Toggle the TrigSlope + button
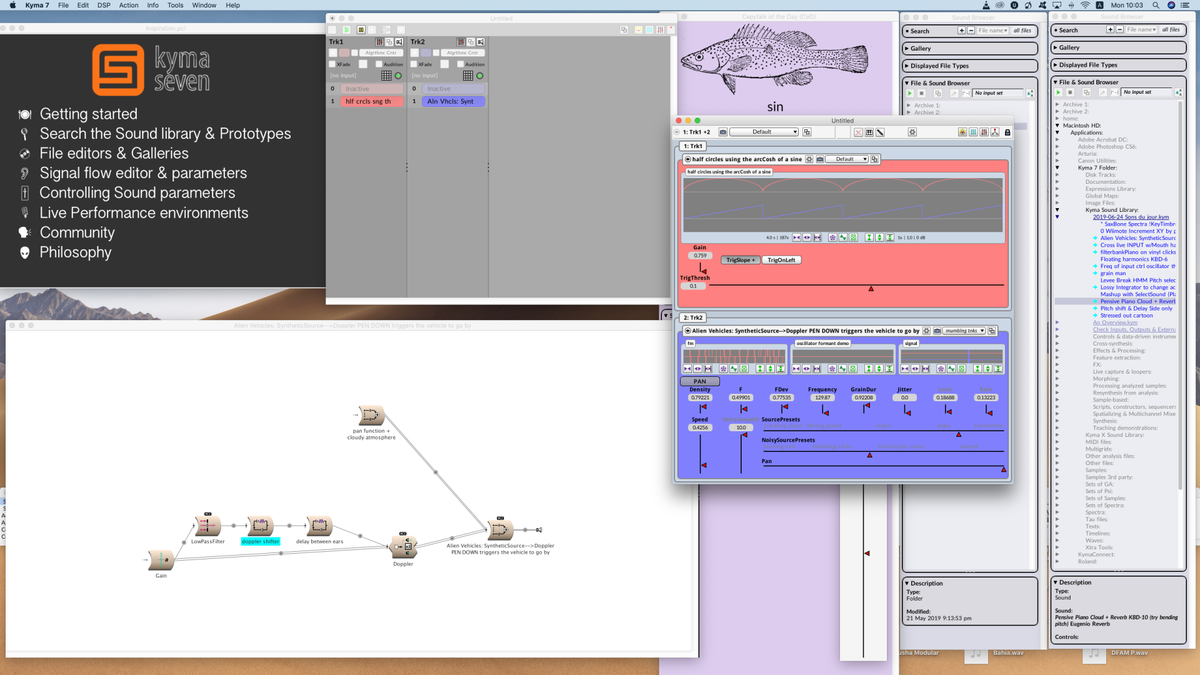The height and width of the screenshot is (675, 1200). coord(741,260)
